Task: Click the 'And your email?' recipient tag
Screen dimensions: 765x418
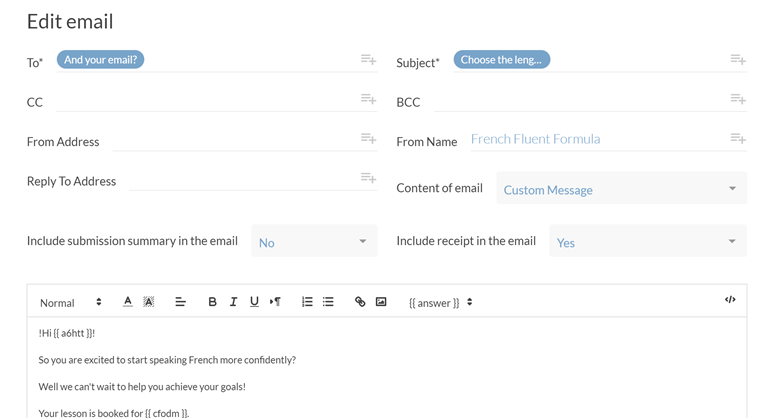Action: coord(101,60)
